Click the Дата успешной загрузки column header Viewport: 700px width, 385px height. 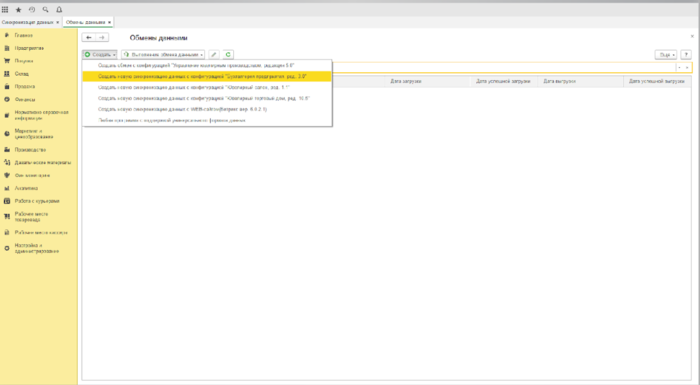click(x=503, y=81)
